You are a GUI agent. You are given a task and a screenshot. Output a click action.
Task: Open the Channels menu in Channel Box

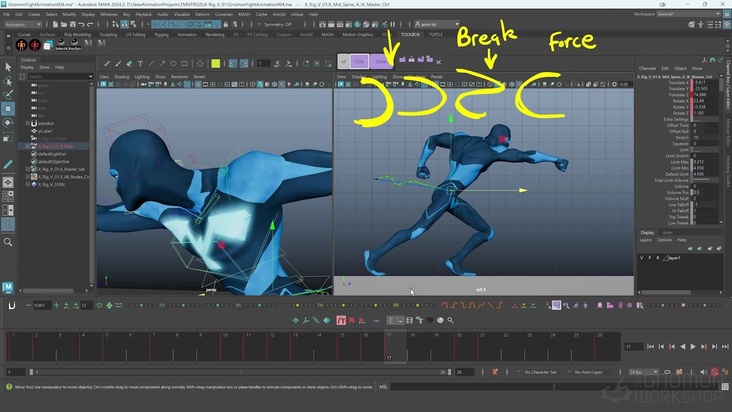pos(647,68)
